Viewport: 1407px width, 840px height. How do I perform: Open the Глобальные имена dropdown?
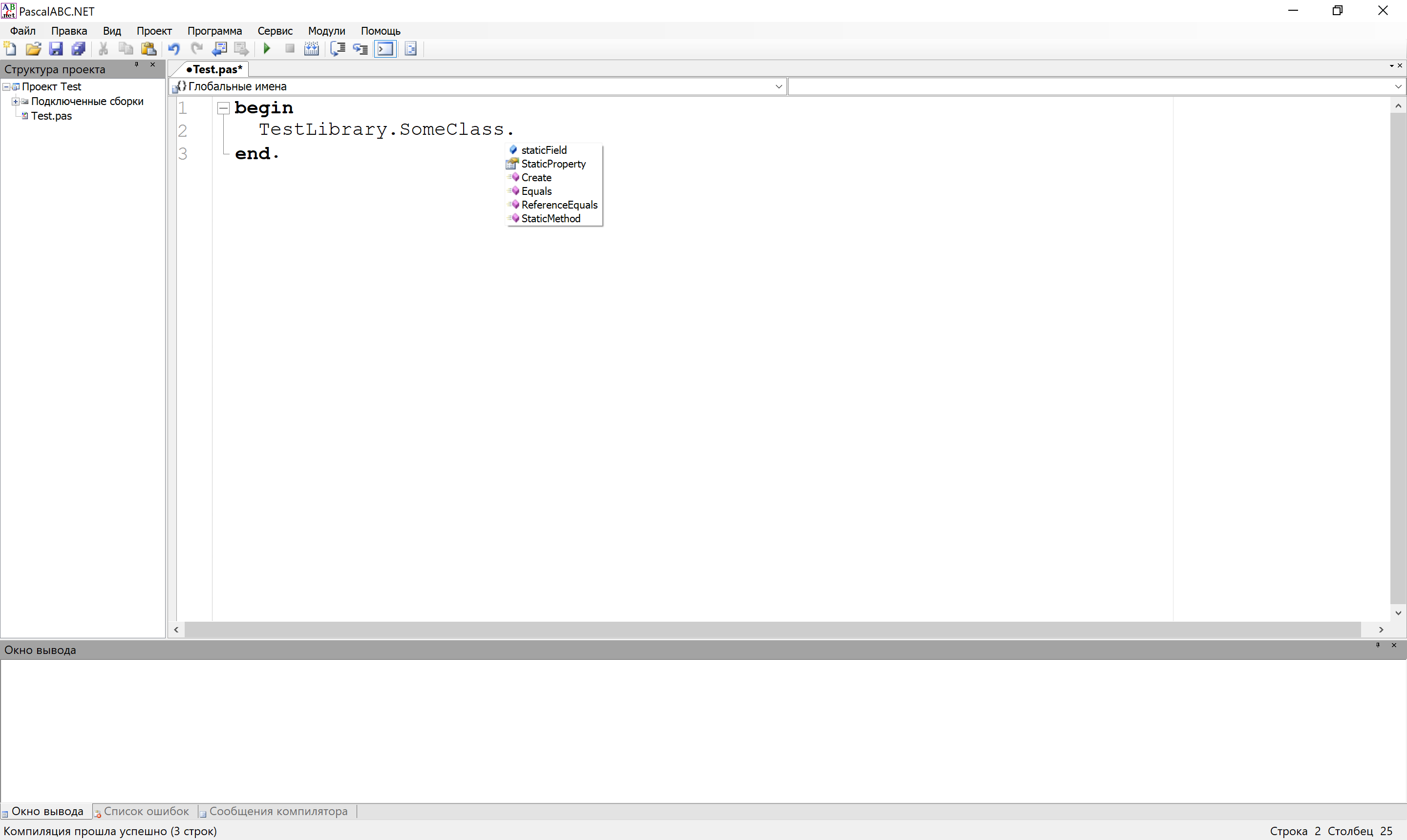click(779, 86)
